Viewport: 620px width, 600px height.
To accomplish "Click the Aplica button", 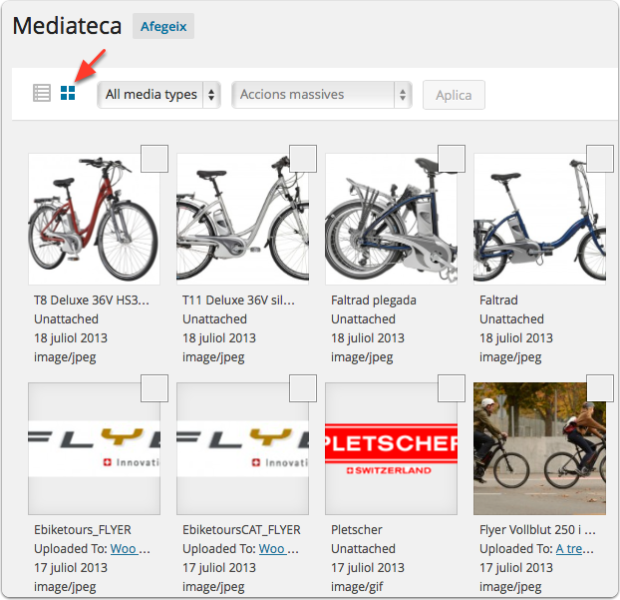I will tap(454, 95).
